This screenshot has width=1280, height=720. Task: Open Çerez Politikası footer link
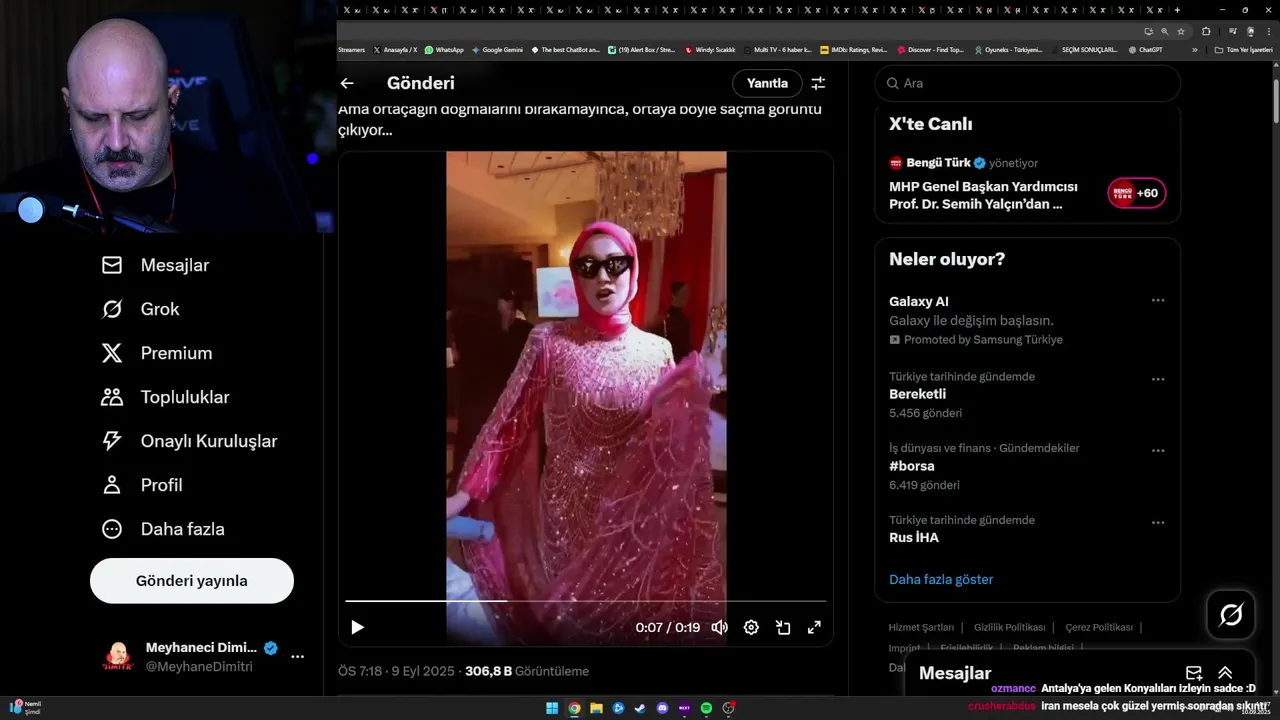[x=1099, y=627]
